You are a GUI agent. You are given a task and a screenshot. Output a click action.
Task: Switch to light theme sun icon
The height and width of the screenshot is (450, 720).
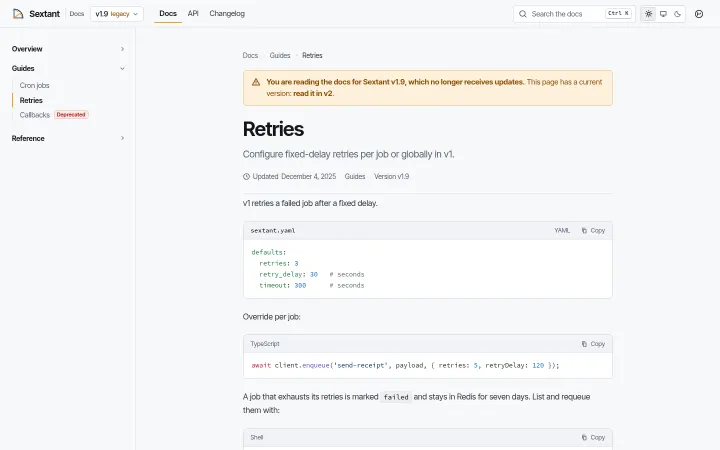pyautogui.click(x=648, y=14)
